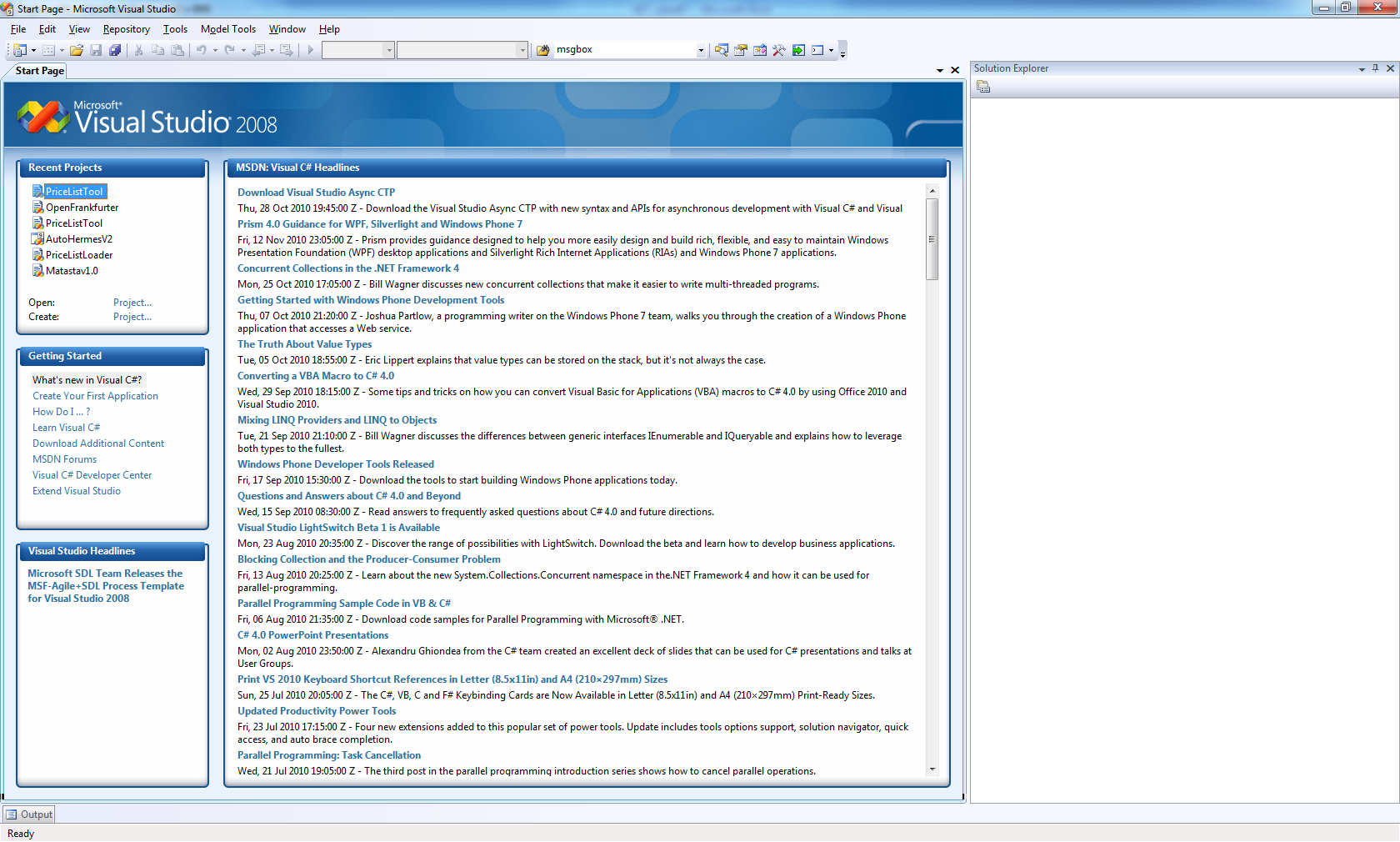Open the Solution Configurations combo box
Image resolution: width=1400 pixels, height=842 pixels.
[357, 50]
